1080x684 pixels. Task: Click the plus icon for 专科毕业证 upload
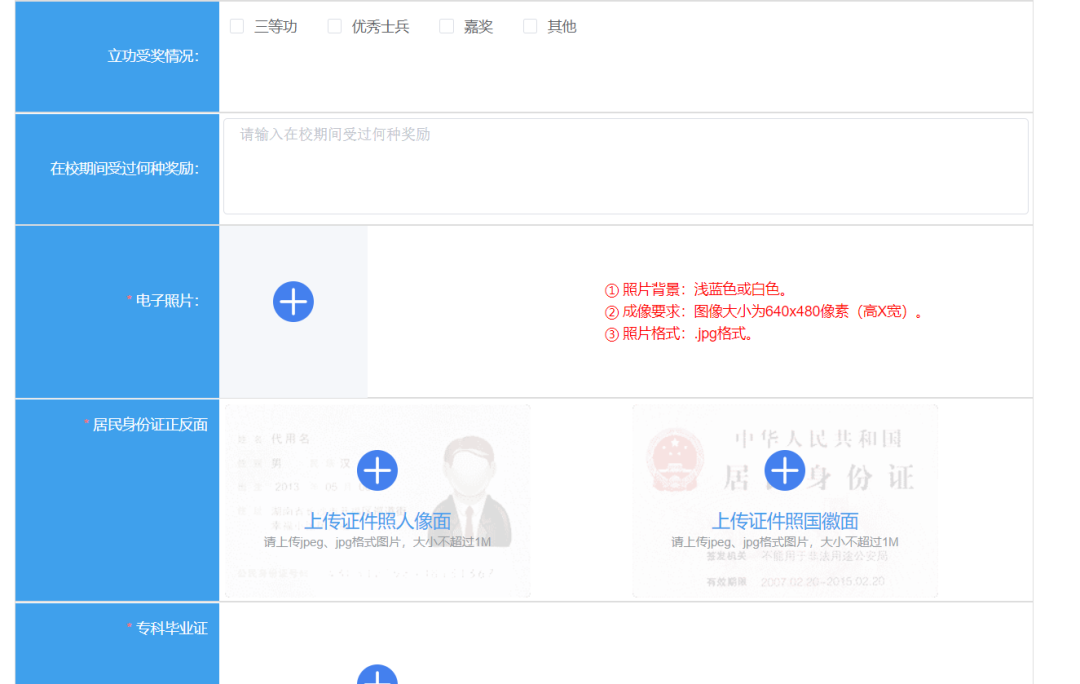pos(377,676)
